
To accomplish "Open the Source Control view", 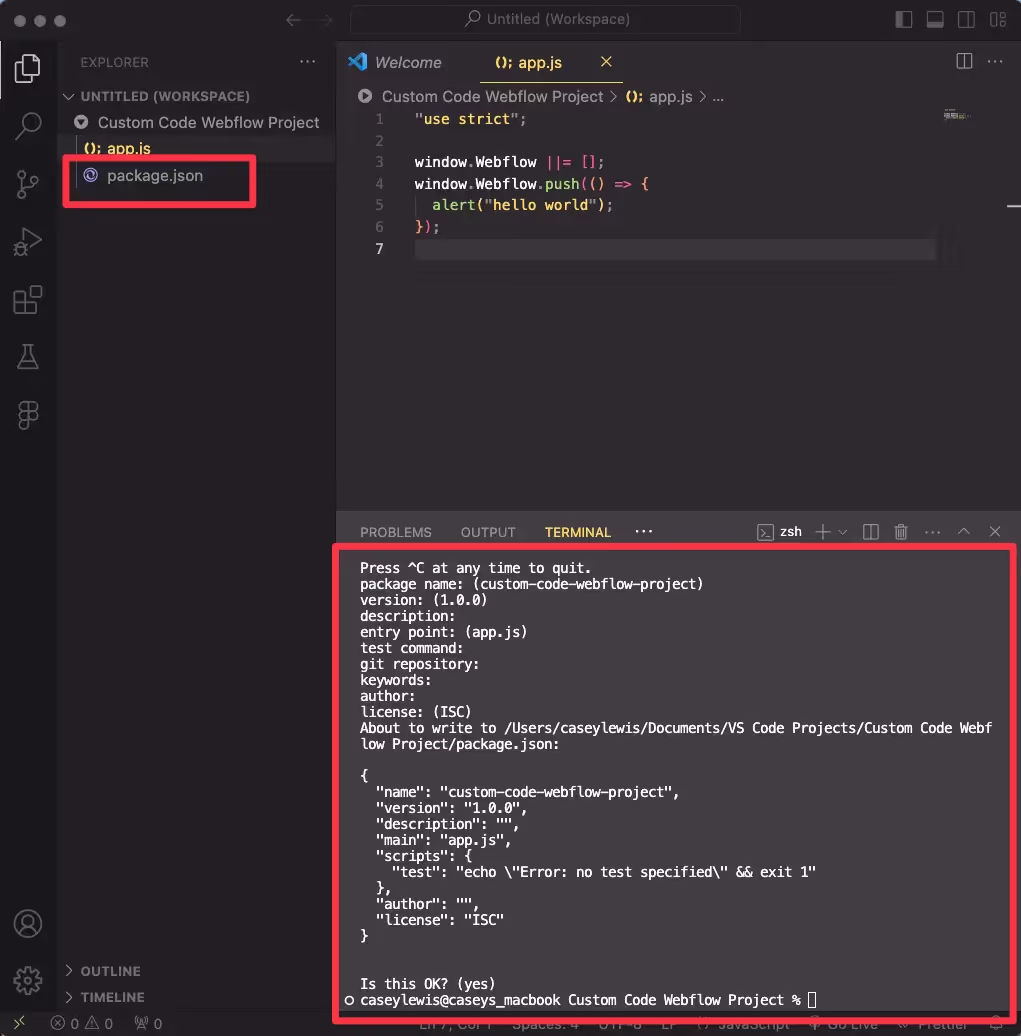I will coord(27,184).
